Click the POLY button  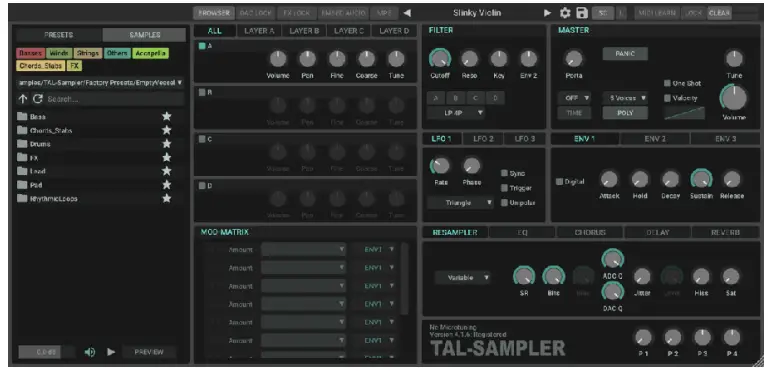click(625, 112)
